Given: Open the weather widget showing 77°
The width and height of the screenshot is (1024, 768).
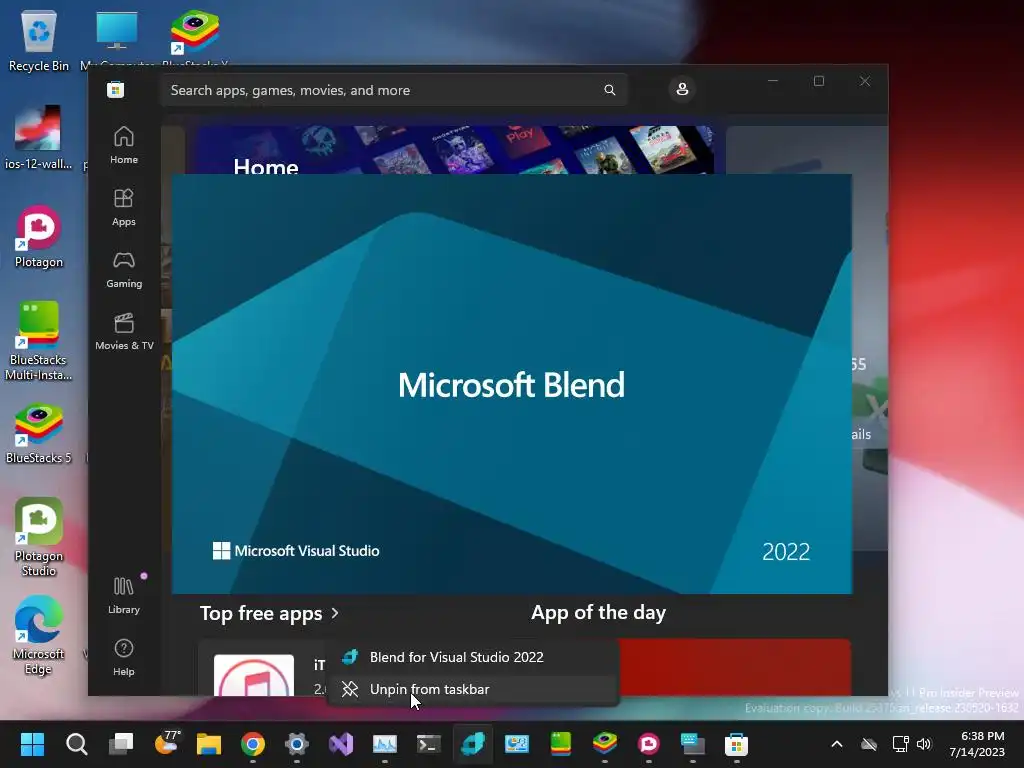Looking at the screenshot, I should point(166,744).
